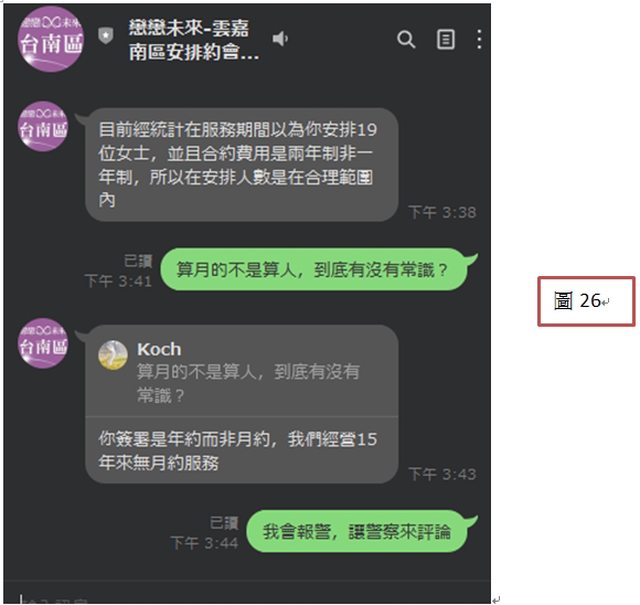640x605 pixels.
Task: Click 台南區 avatar beside the Koch reply
Action: [42, 343]
